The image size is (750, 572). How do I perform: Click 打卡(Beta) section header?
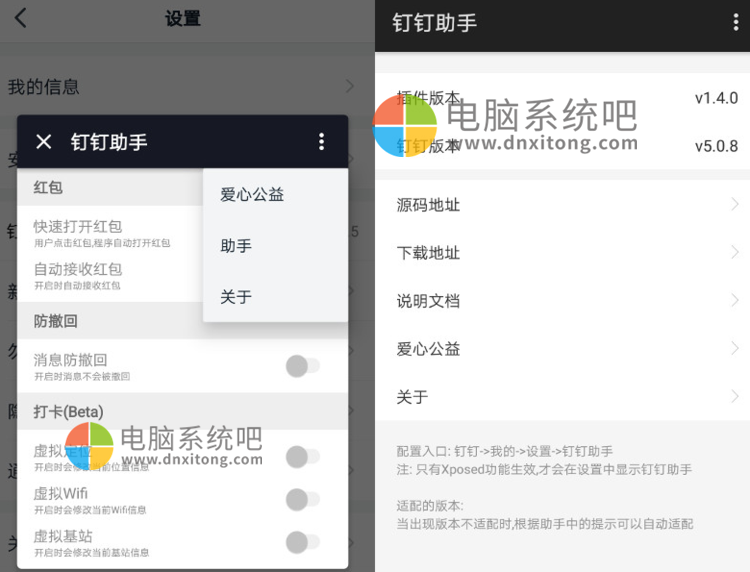click(x=68, y=411)
